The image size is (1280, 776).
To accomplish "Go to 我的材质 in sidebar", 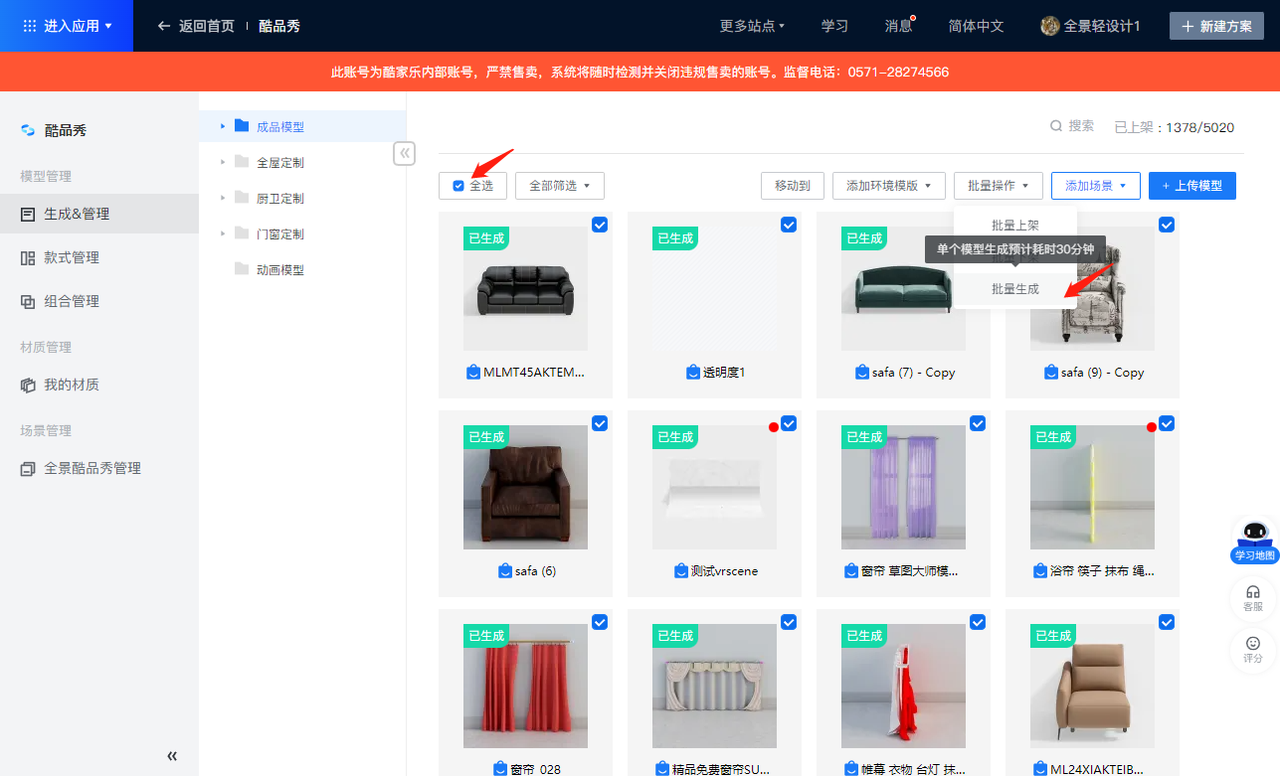I will [71, 385].
